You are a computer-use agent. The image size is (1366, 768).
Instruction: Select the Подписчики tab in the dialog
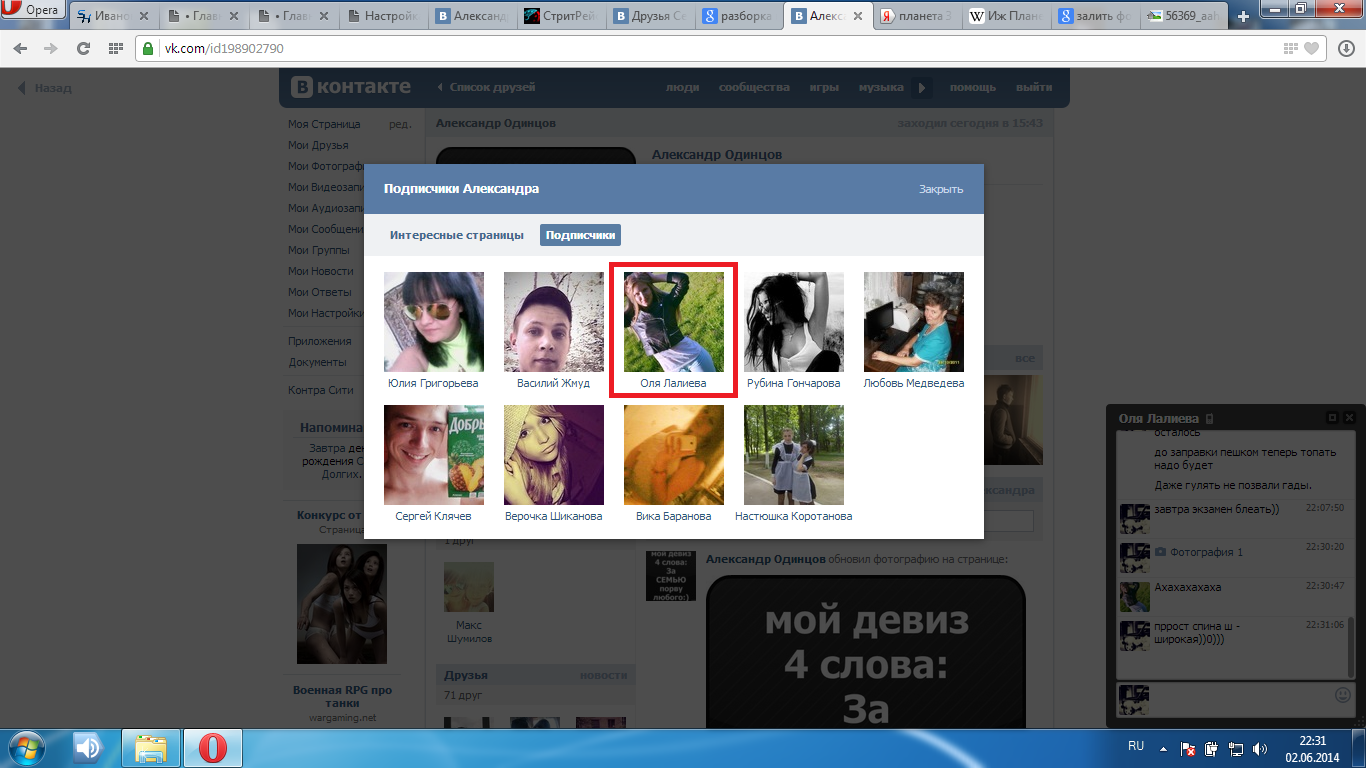(x=580, y=235)
